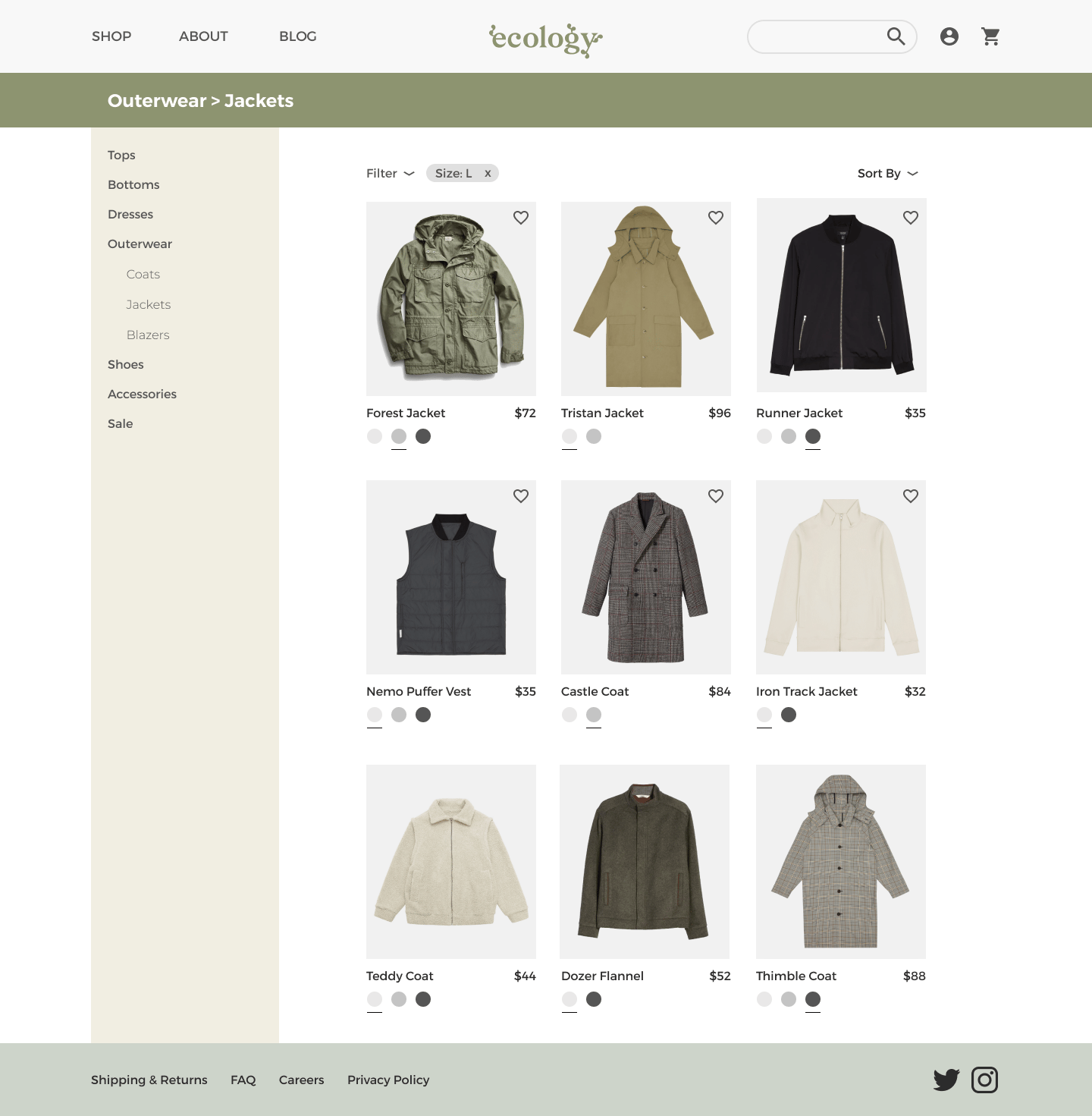
Task: Click the Castle Coat product name
Action: [x=595, y=691]
